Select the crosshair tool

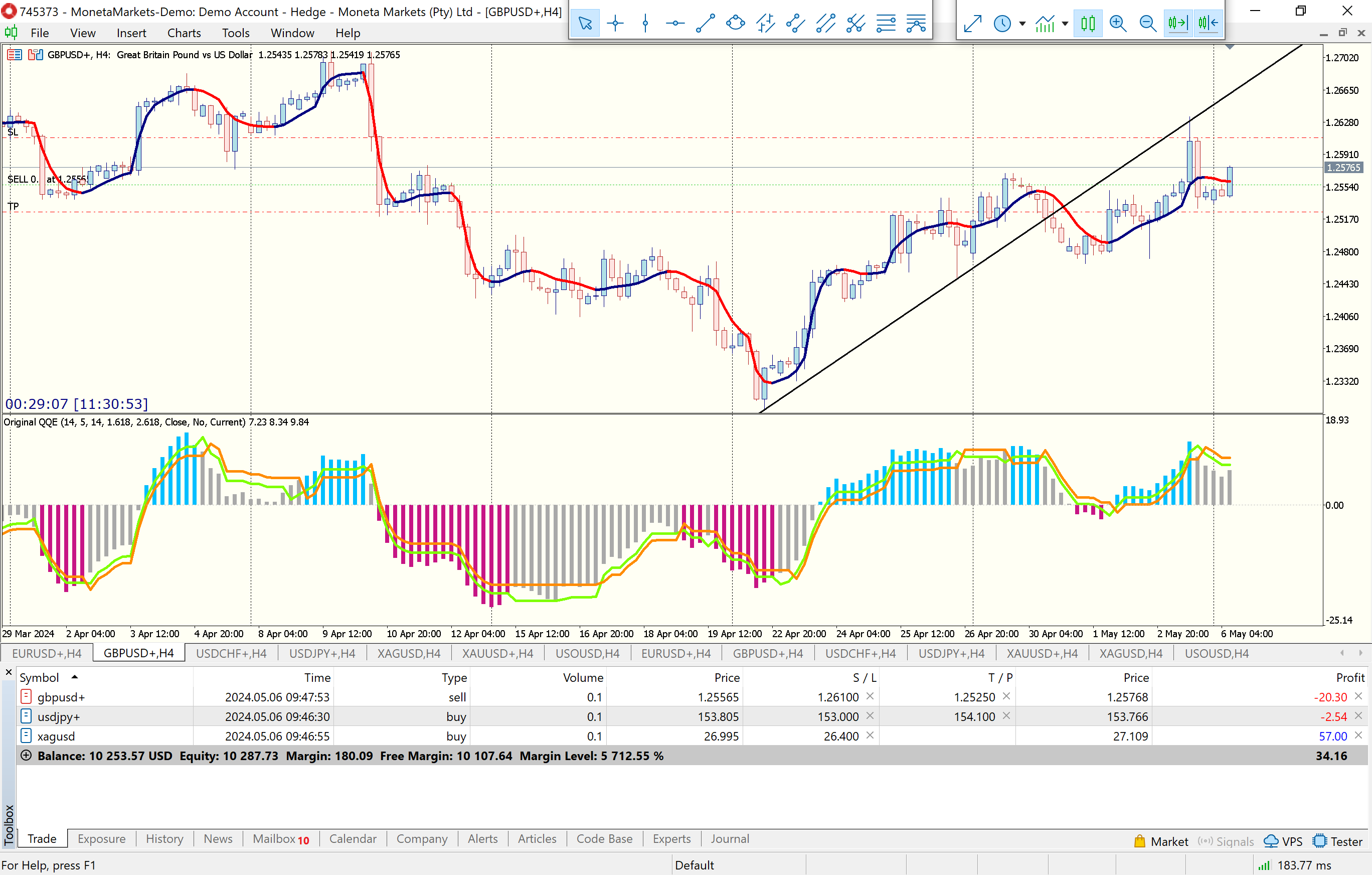click(x=615, y=24)
